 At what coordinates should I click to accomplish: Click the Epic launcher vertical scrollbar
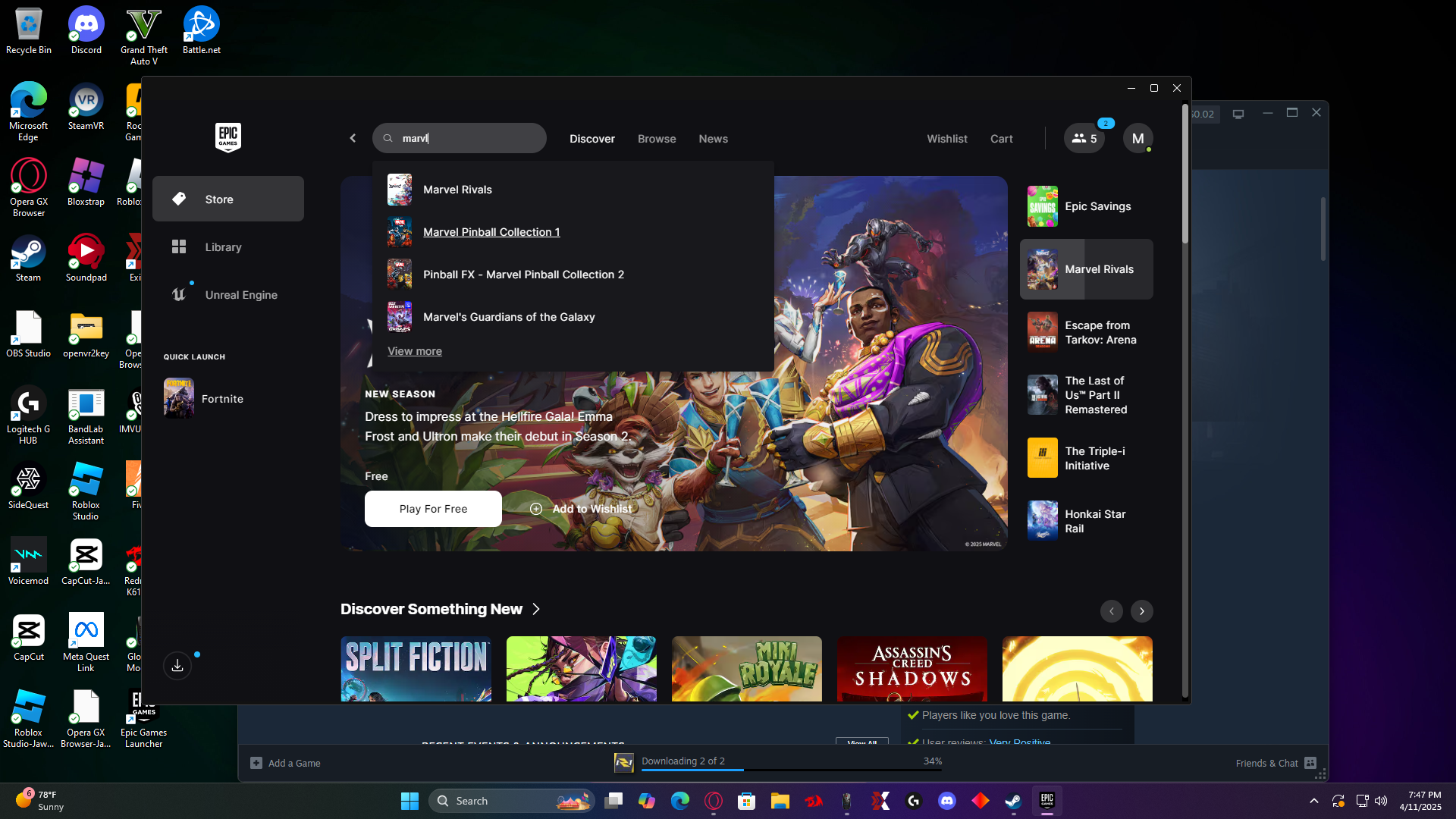pyautogui.click(x=1185, y=174)
